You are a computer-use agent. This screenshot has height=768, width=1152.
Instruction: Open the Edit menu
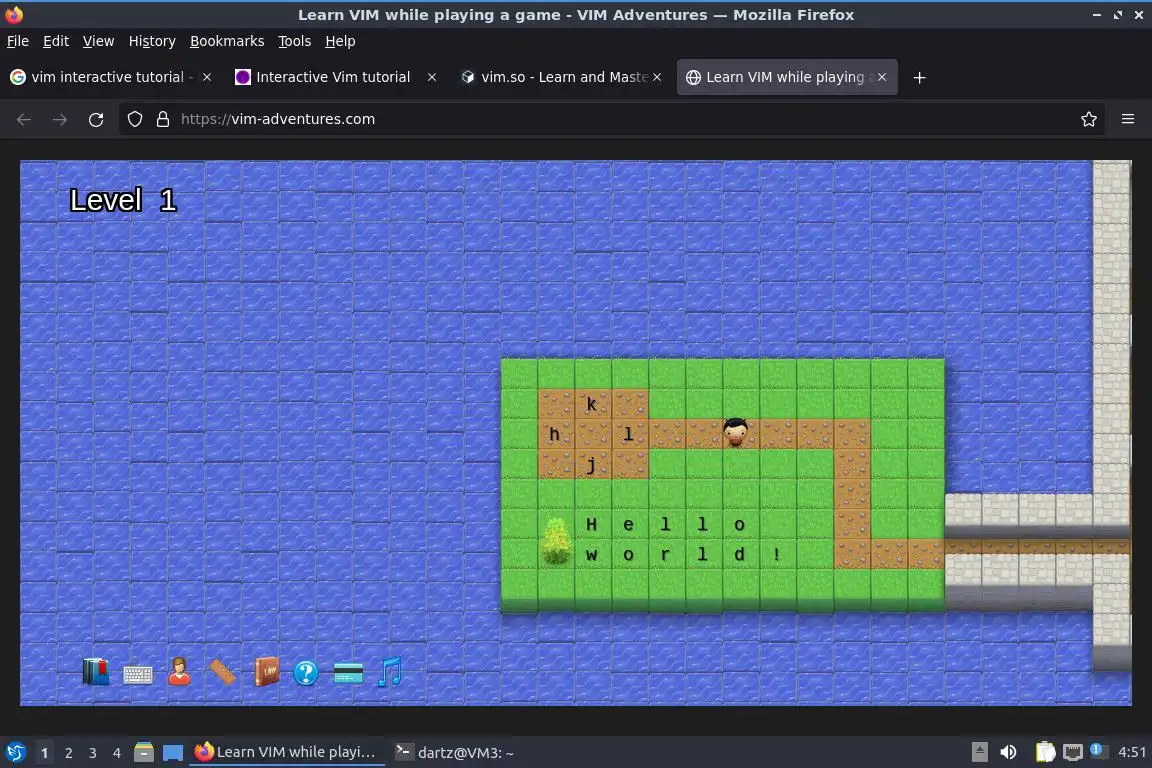coord(56,41)
